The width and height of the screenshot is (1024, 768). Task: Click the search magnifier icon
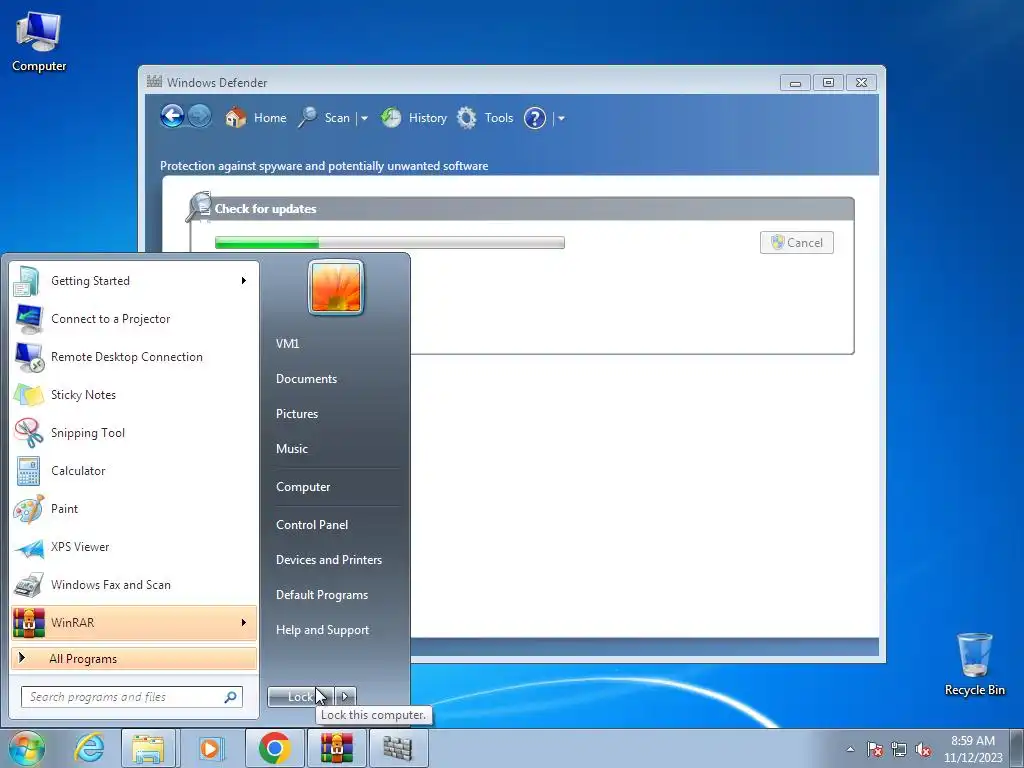tap(231, 697)
